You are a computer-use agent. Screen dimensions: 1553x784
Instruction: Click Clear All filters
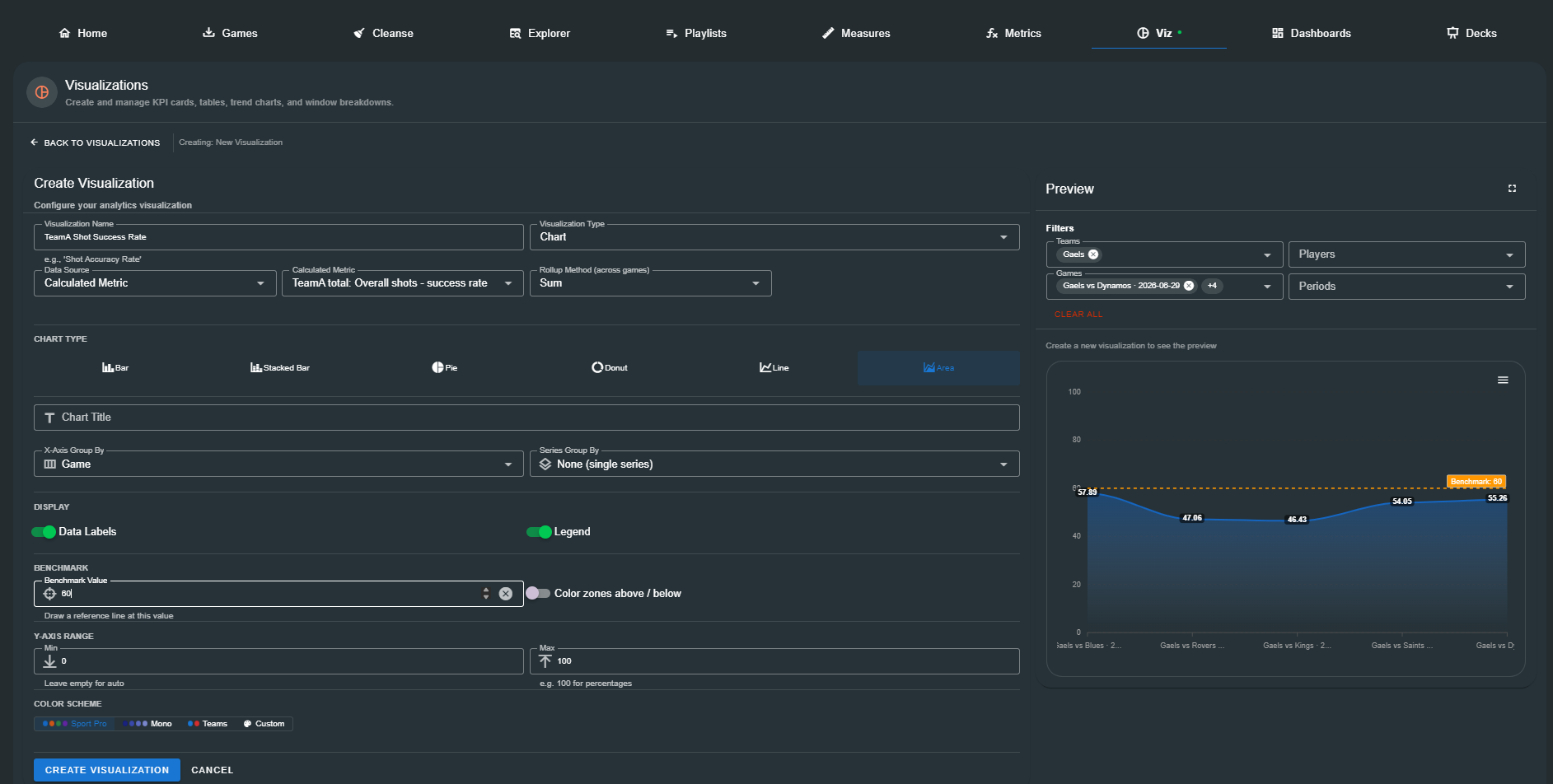click(1078, 315)
